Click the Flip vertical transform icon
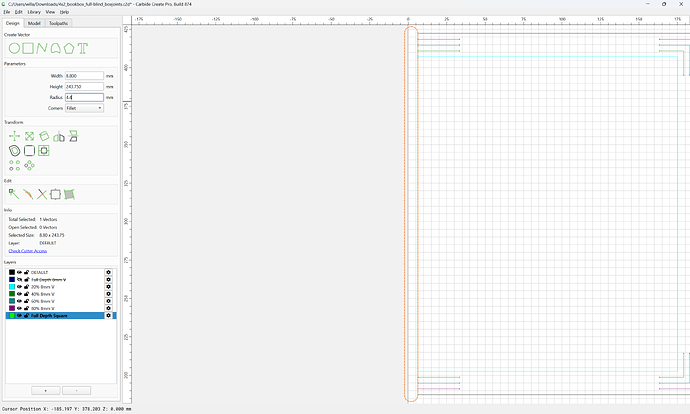Viewport: 690px width, 414px height. point(73,136)
